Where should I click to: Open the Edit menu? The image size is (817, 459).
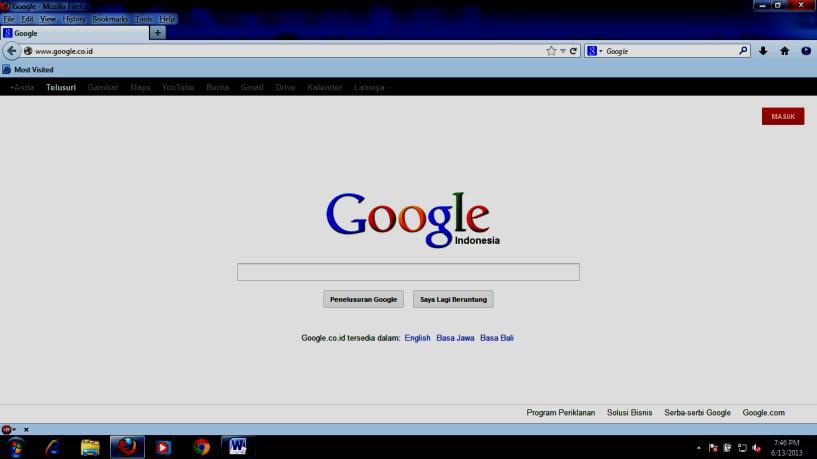[x=27, y=19]
